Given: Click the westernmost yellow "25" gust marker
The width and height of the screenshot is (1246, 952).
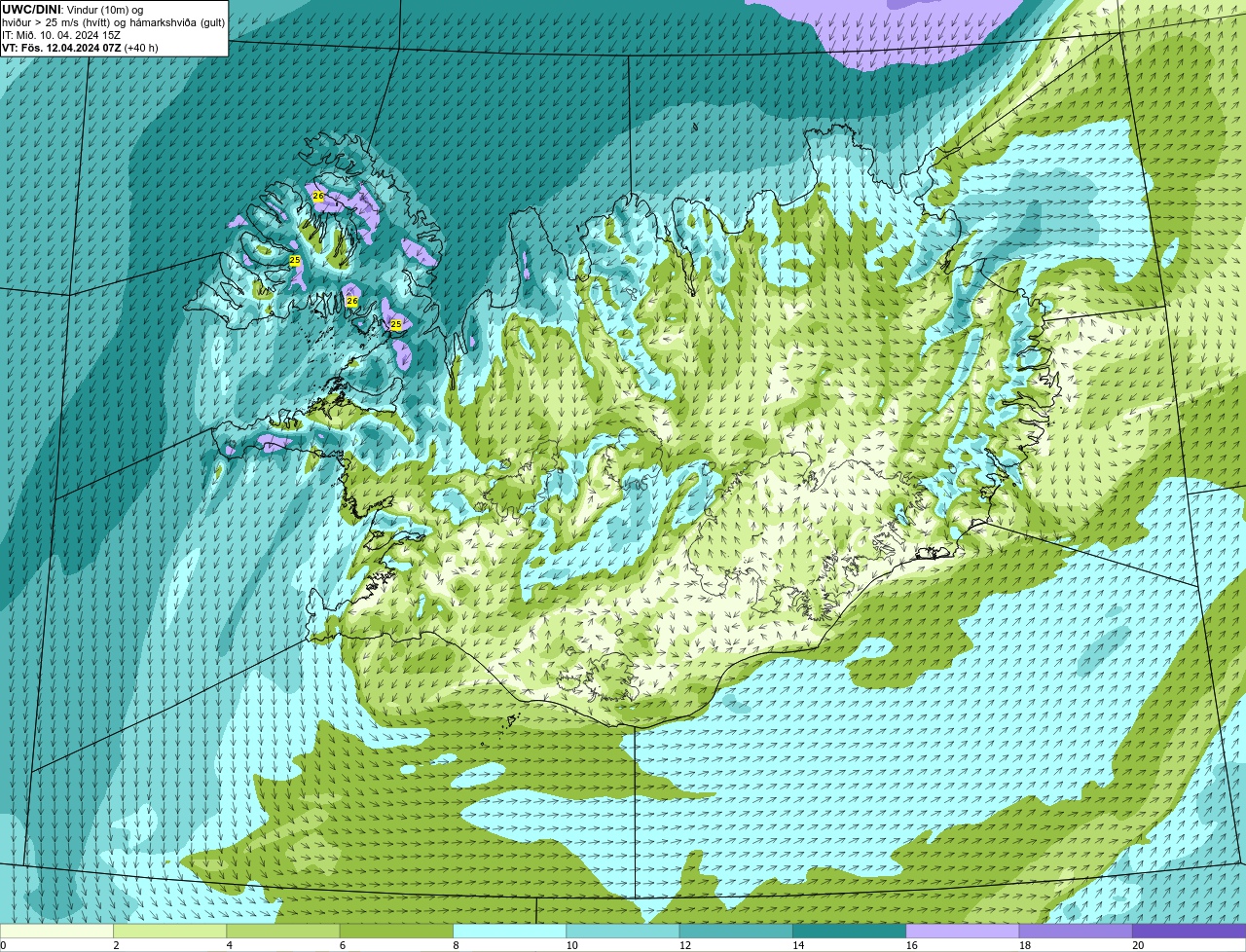Looking at the screenshot, I should (295, 261).
